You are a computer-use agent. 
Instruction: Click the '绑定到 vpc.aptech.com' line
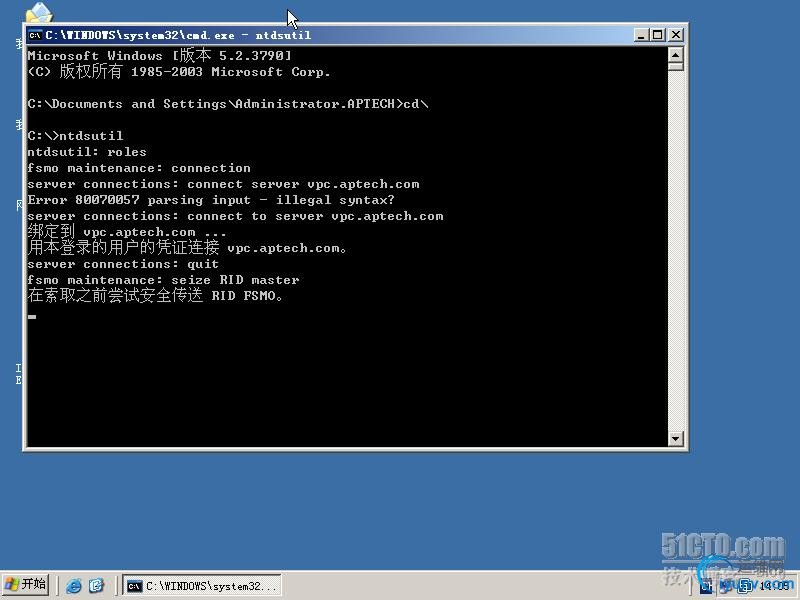tap(127, 231)
